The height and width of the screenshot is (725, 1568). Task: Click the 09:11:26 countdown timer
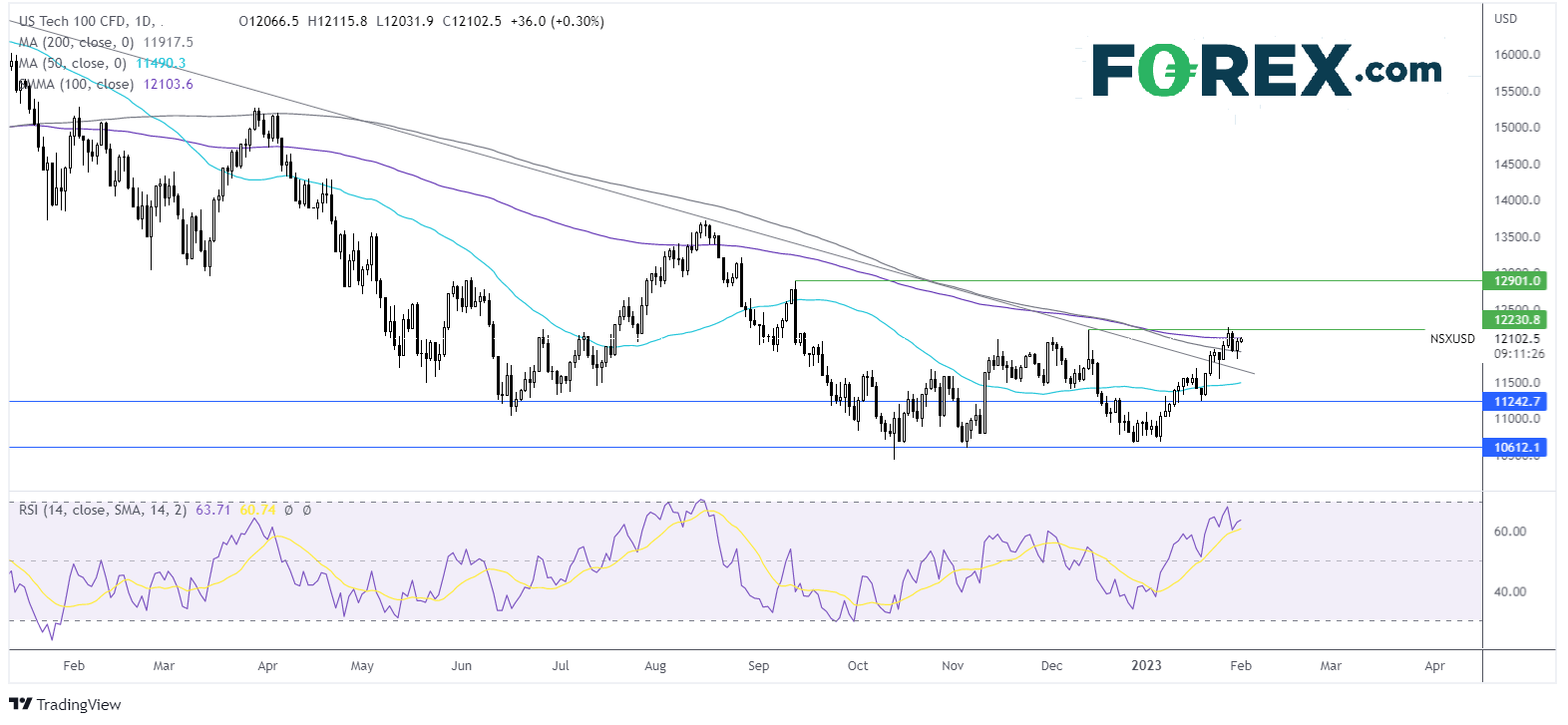(x=1519, y=354)
